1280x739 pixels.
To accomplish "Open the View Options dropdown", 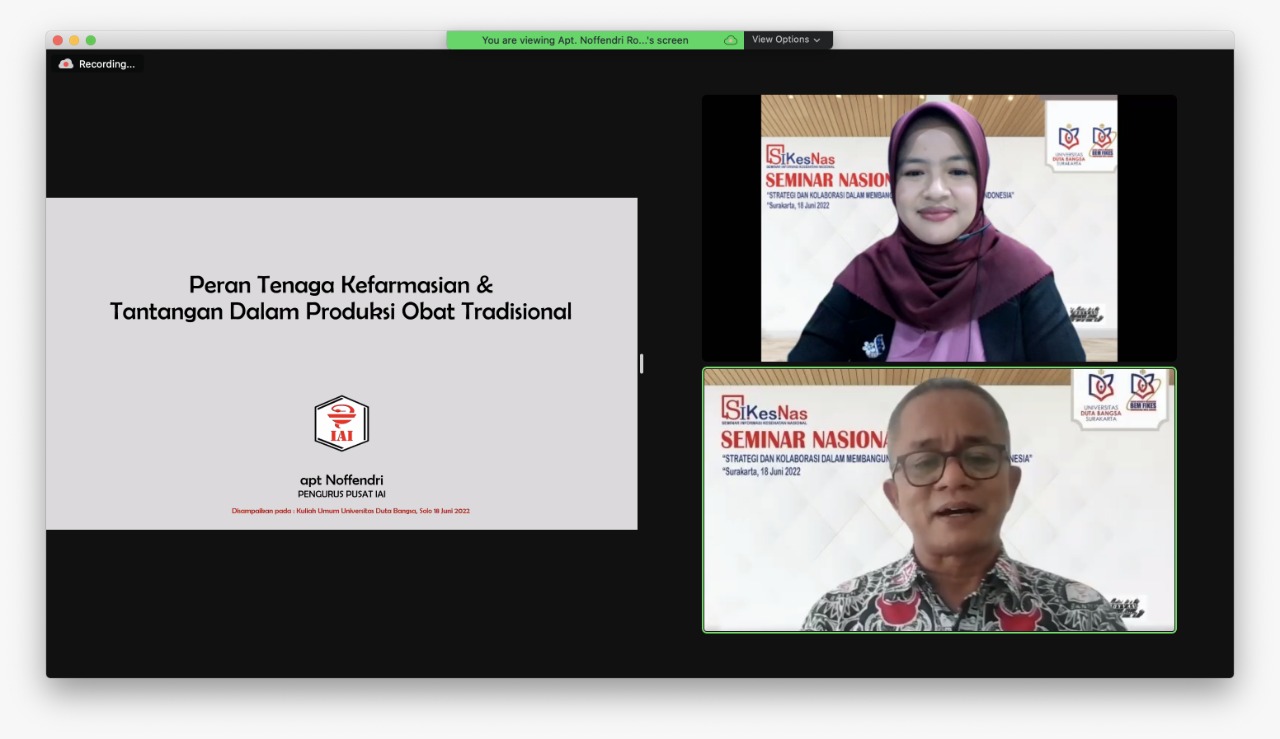I will [787, 40].
